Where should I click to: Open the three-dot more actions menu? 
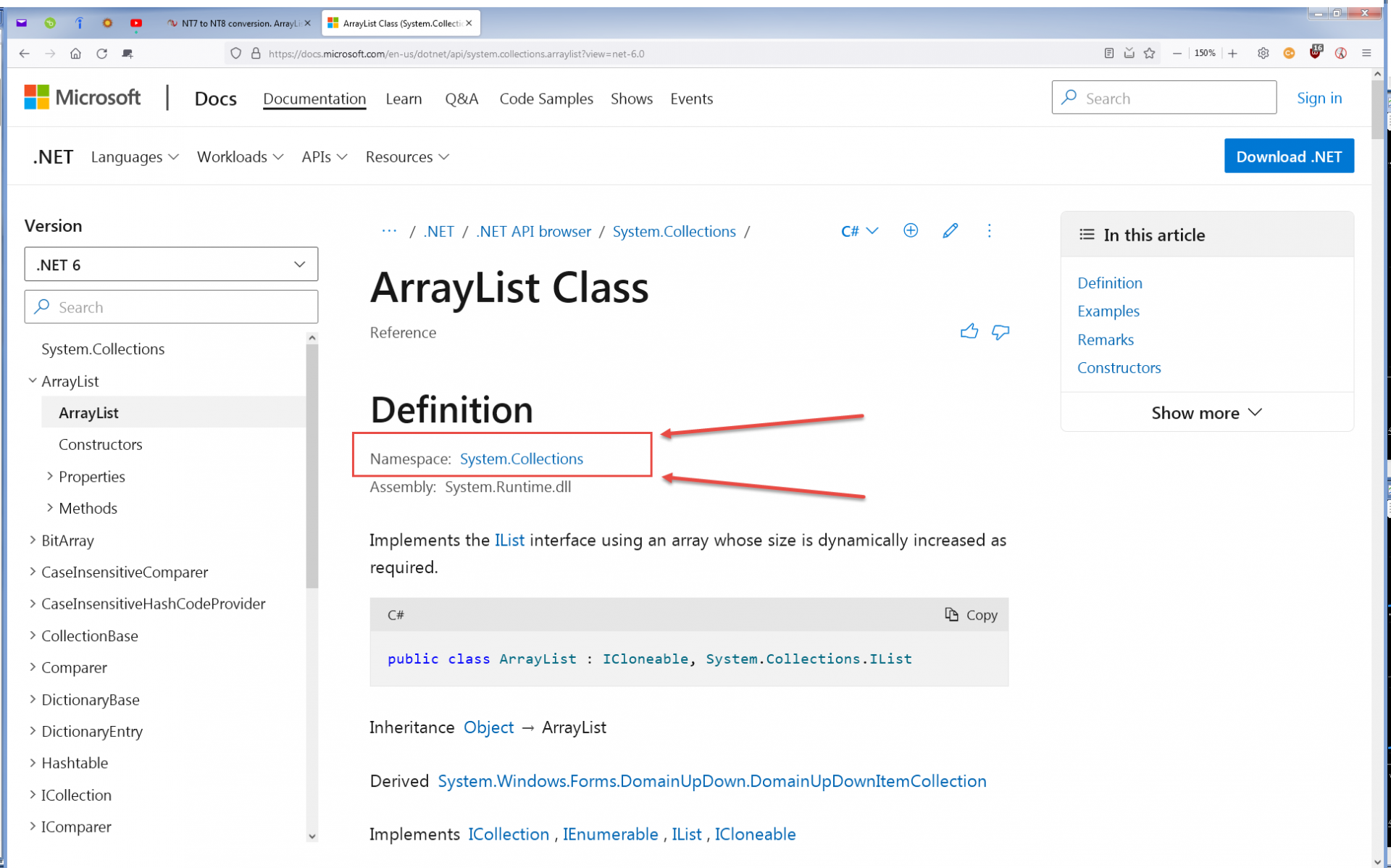coord(989,230)
